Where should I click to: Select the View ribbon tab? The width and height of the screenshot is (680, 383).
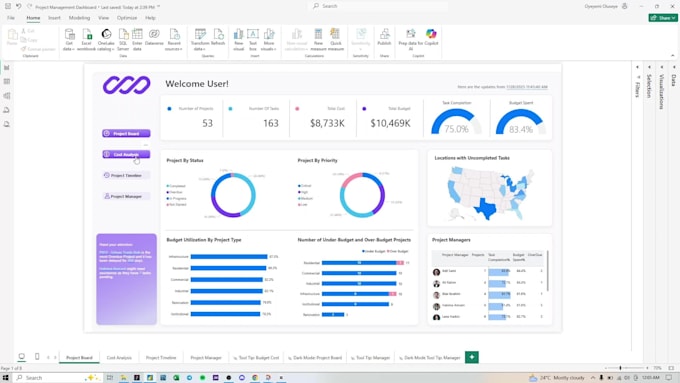click(104, 18)
